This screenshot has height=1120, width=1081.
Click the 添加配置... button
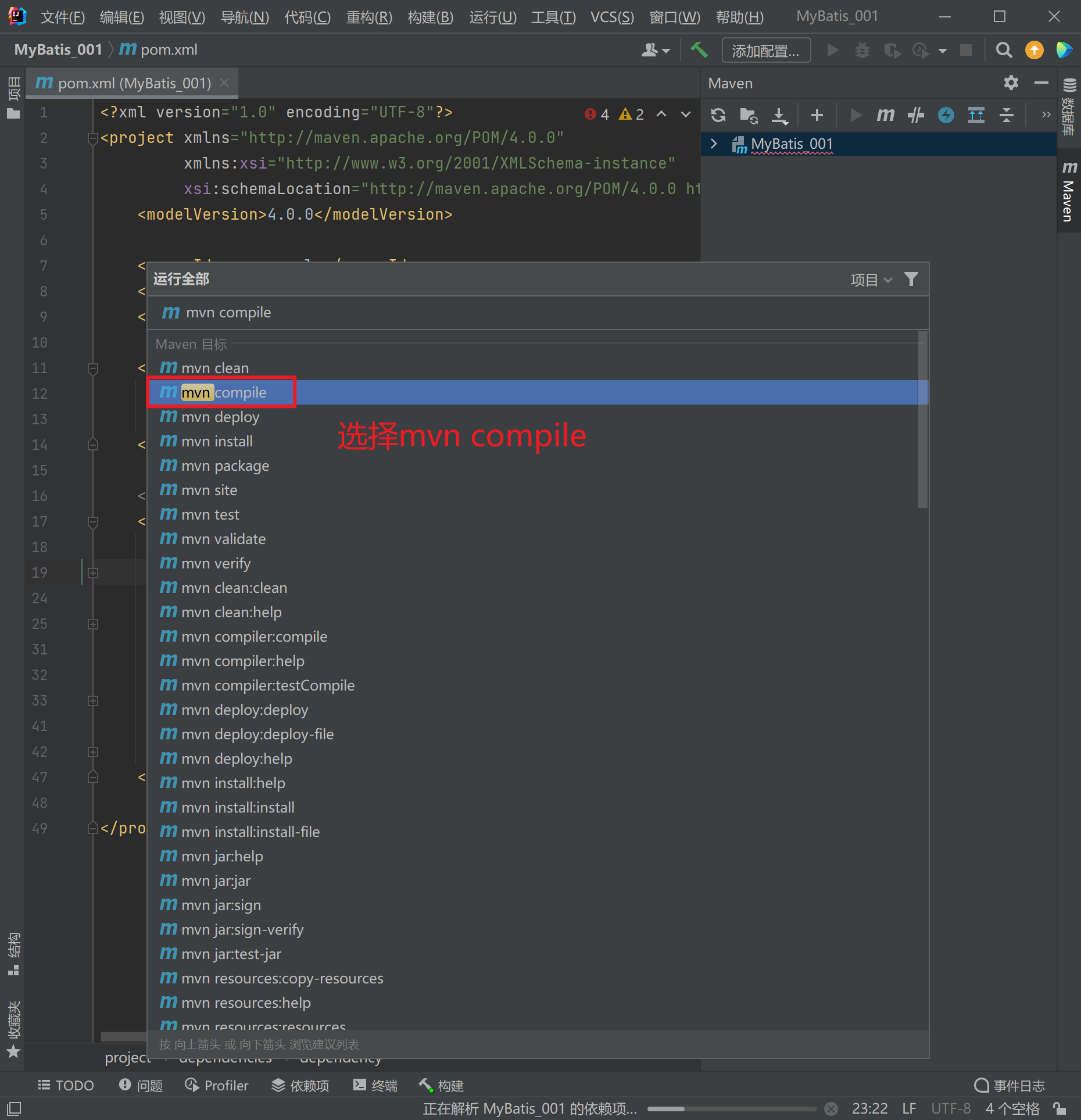(x=766, y=51)
